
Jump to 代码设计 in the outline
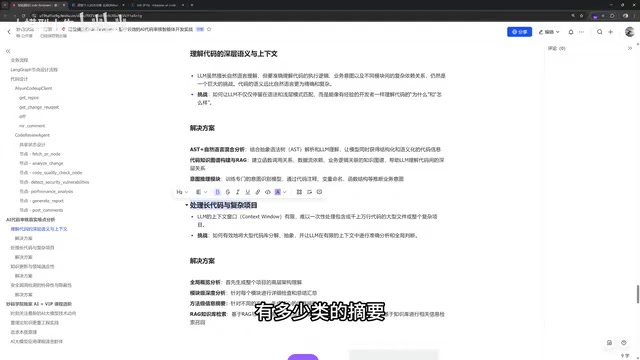pos(19,79)
